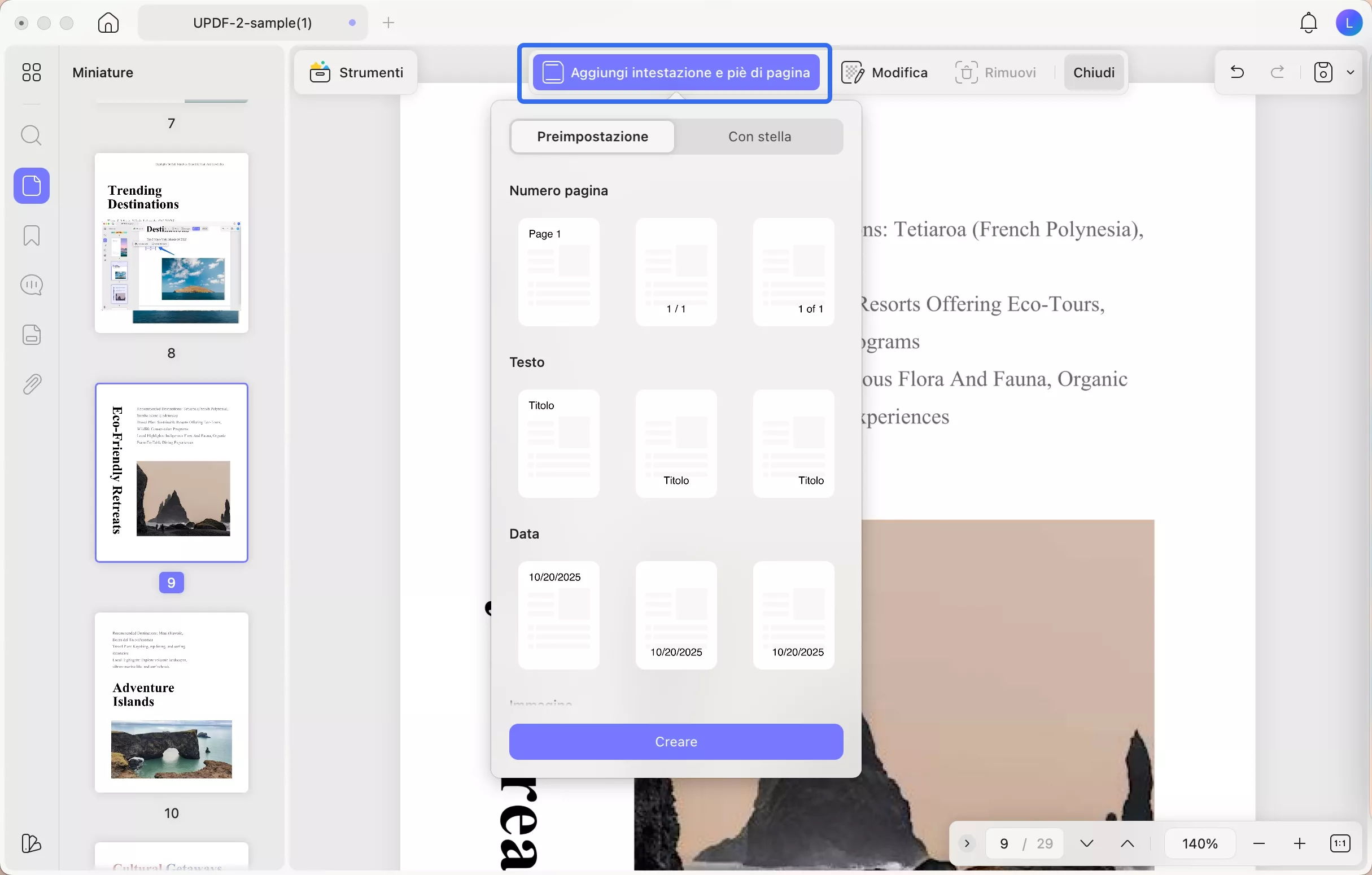This screenshot has width=1372, height=875.
Task: Open the bookmarks panel
Action: [32, 236]
